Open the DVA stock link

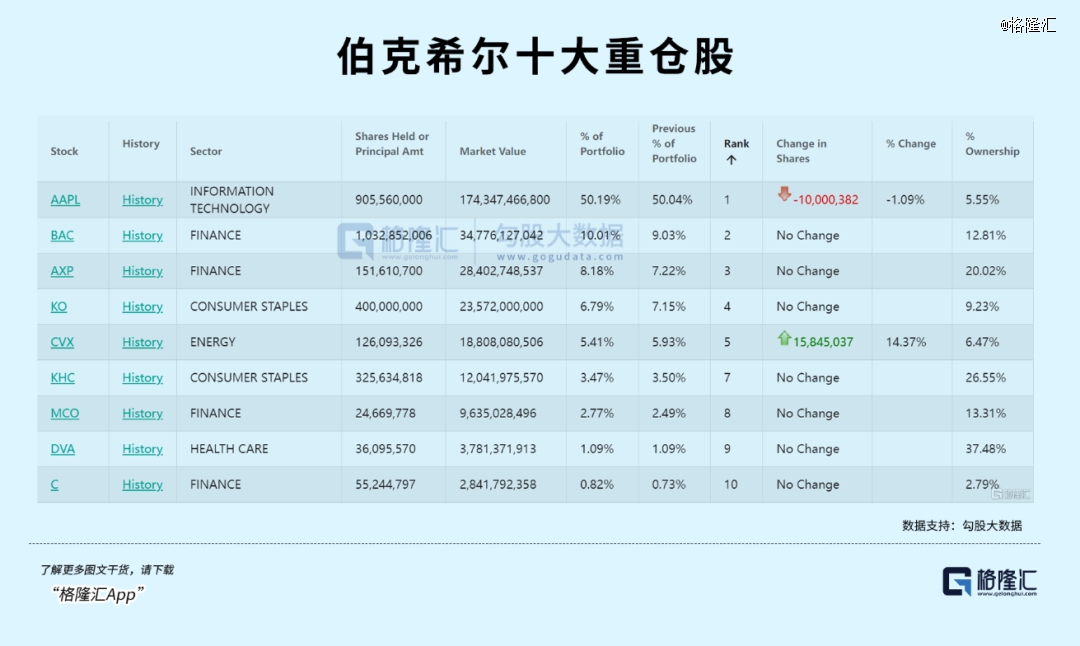63,449
